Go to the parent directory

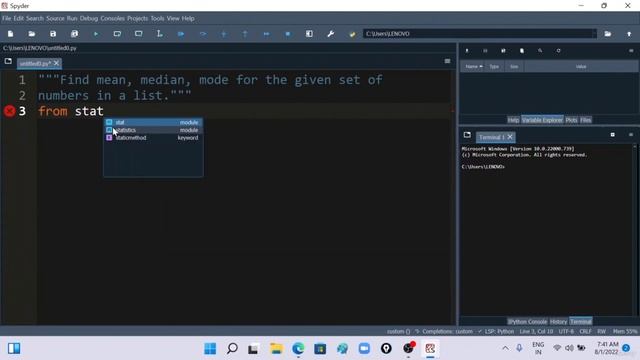click(629, 34)
